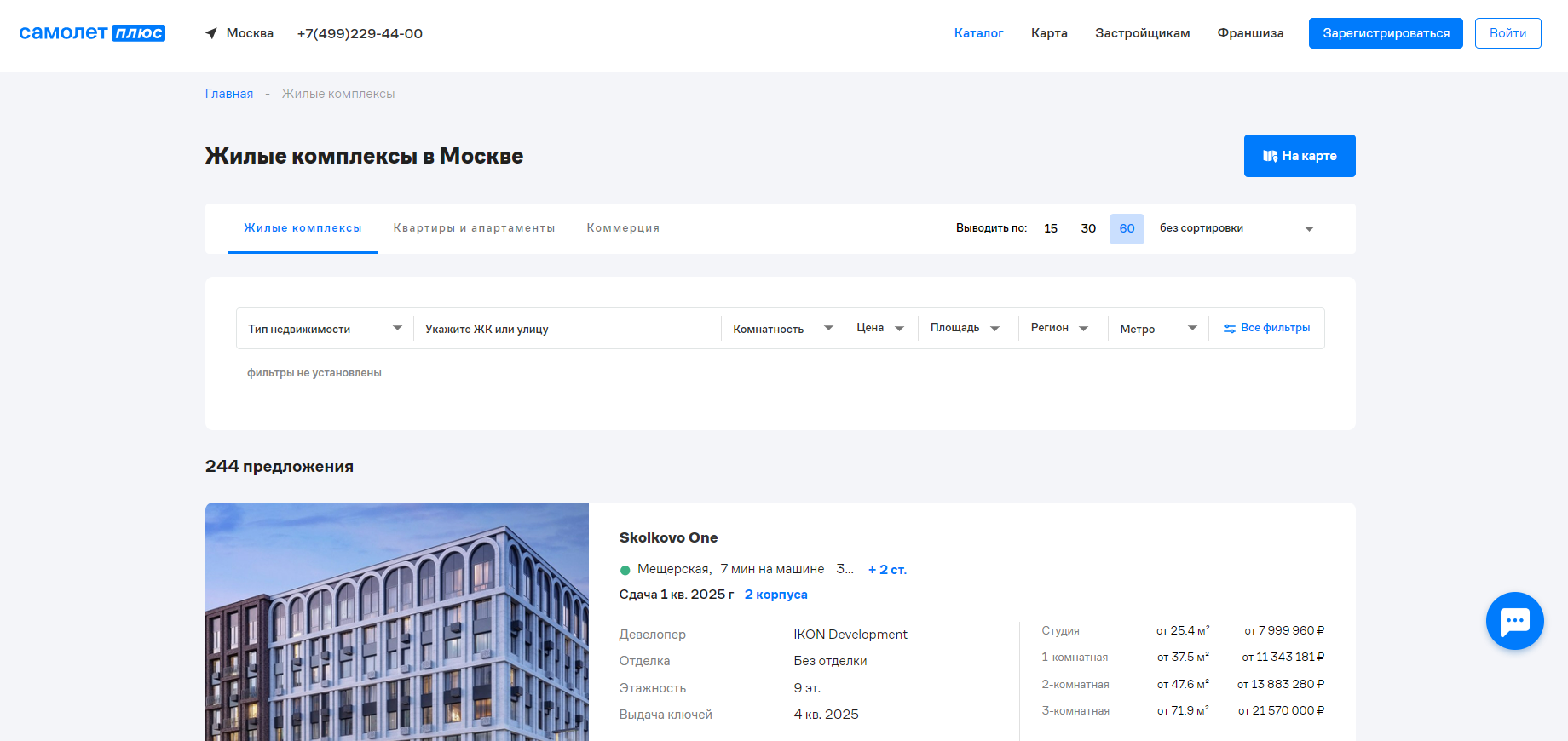The height and width of the screenshot is (741, 1568).
Task: Open the Цена filter dropdown
Action: pyautogui.click(x=880, y=328)
